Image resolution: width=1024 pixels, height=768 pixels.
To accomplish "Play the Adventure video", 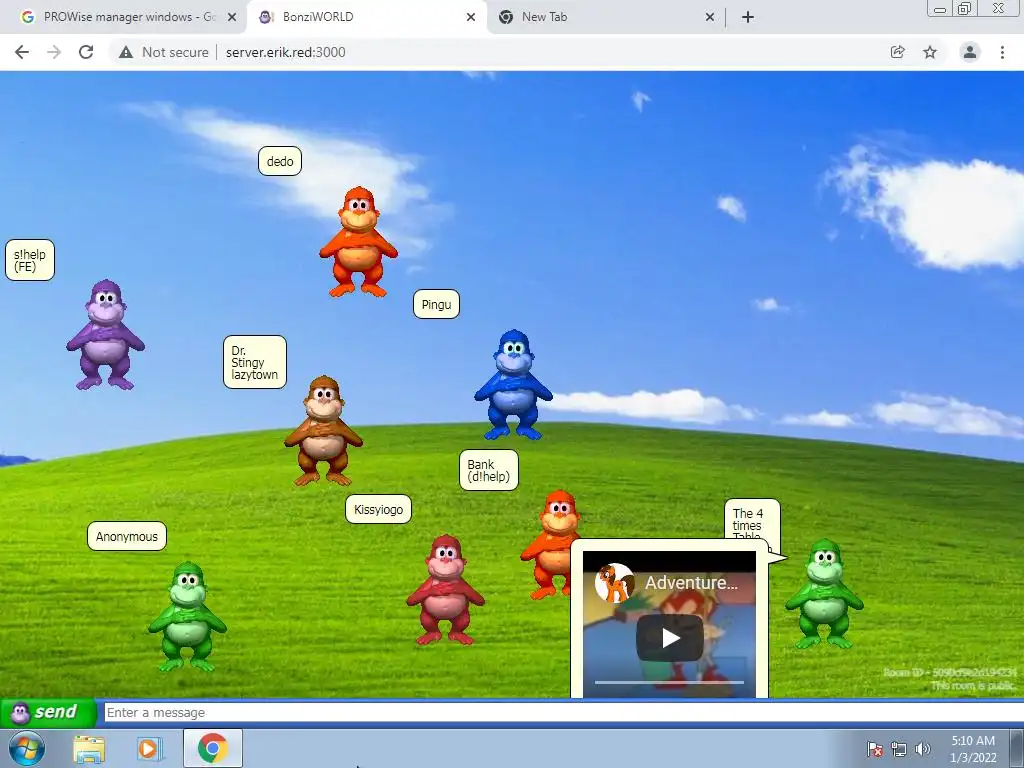I will coord(669,638).
